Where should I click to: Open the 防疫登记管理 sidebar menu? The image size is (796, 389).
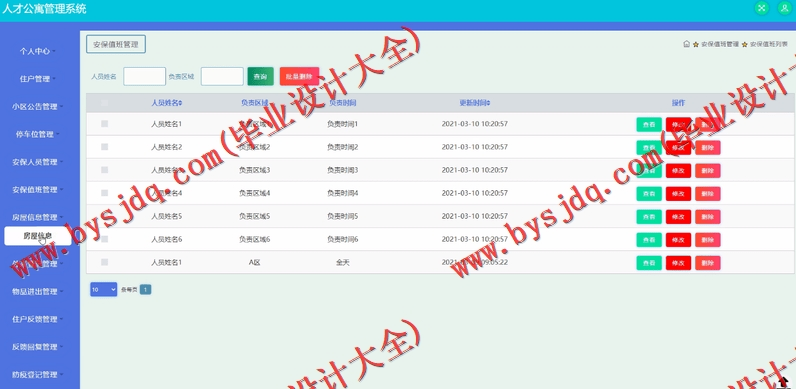pyautogui.click(x=38, y=375)
